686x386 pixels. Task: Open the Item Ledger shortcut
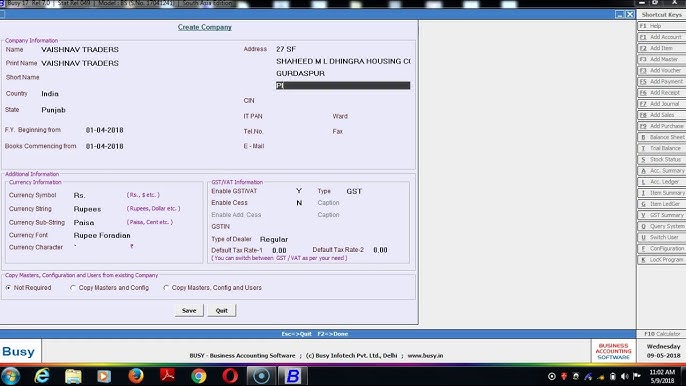click(x=662, y=204)
